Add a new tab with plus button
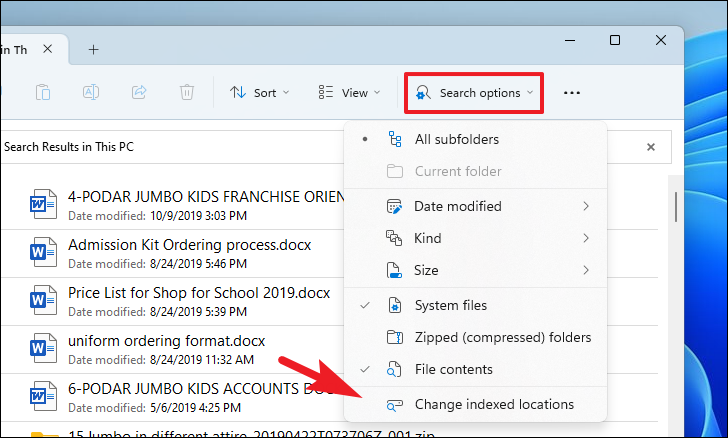Viewport: 728px width, 438px height. pyautogui.click(x=93, y=50)
